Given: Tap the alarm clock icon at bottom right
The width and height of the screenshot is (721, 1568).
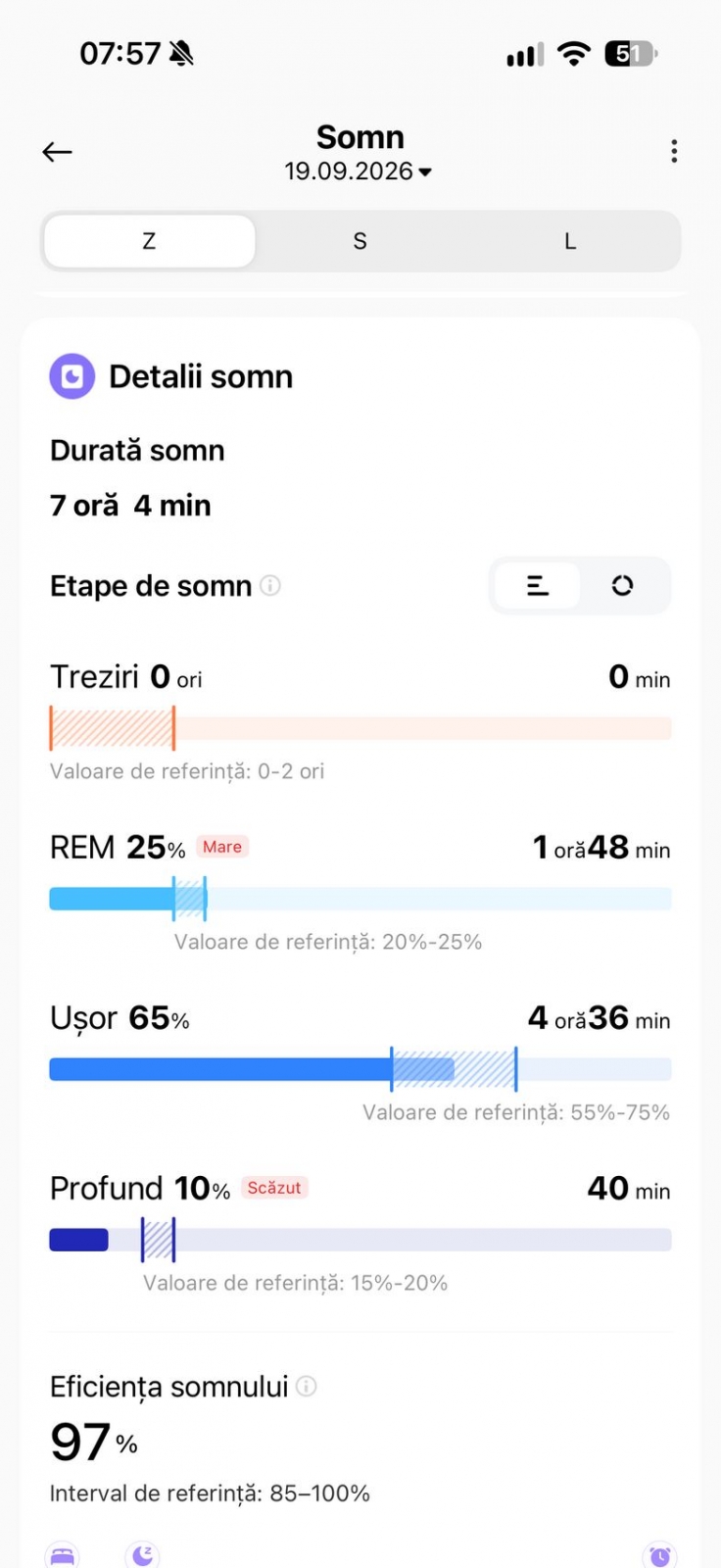Looking at the screenshot, I should pos(659,1555).
